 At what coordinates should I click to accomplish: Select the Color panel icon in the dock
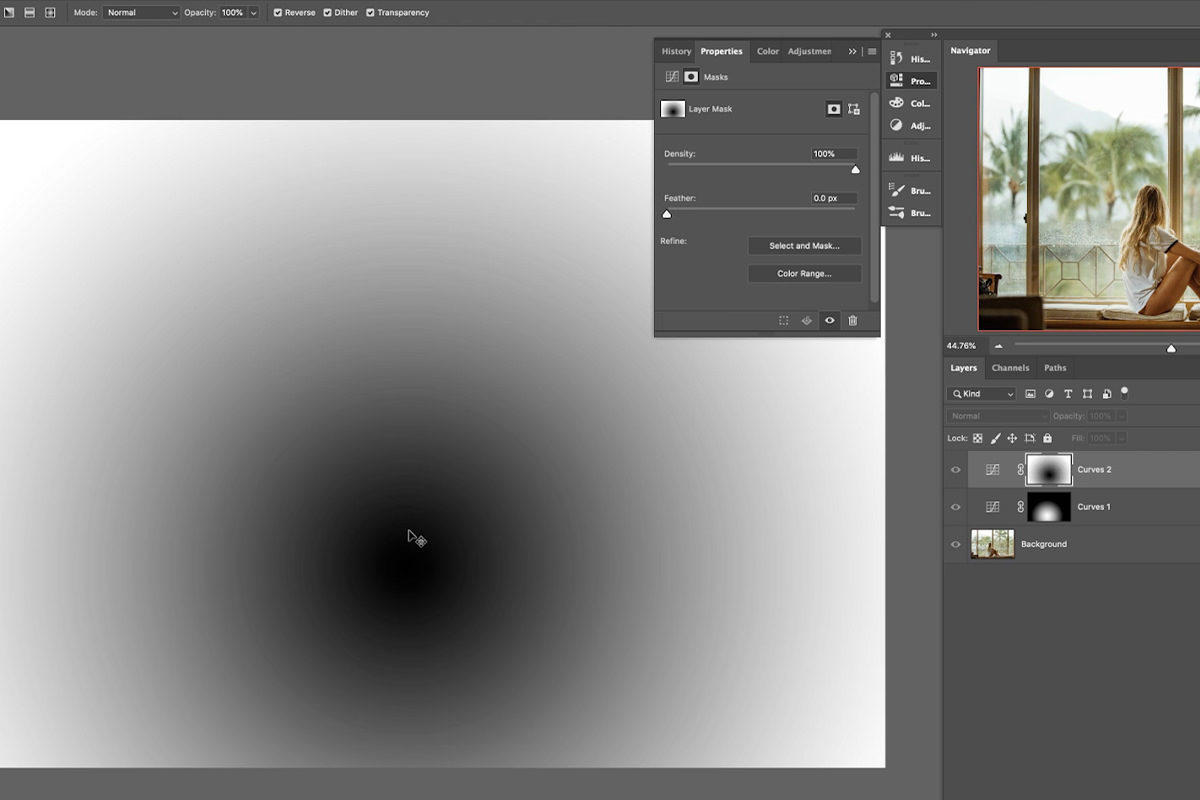coord(896,103)
